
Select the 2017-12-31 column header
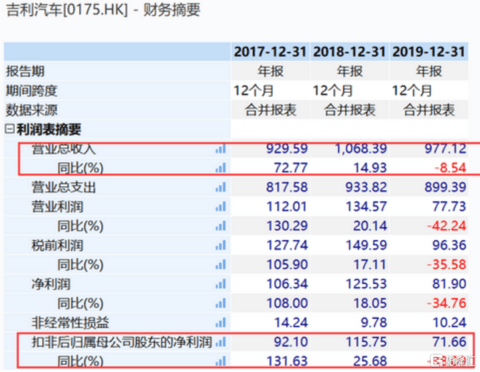(x=270, y=52)
